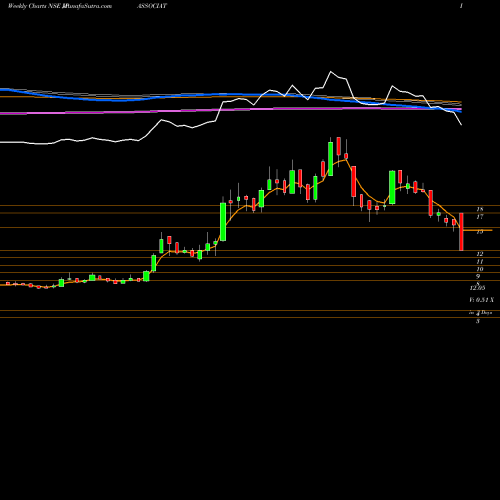Click the ASSOCIAT ticker symbol label

(152, 6)
